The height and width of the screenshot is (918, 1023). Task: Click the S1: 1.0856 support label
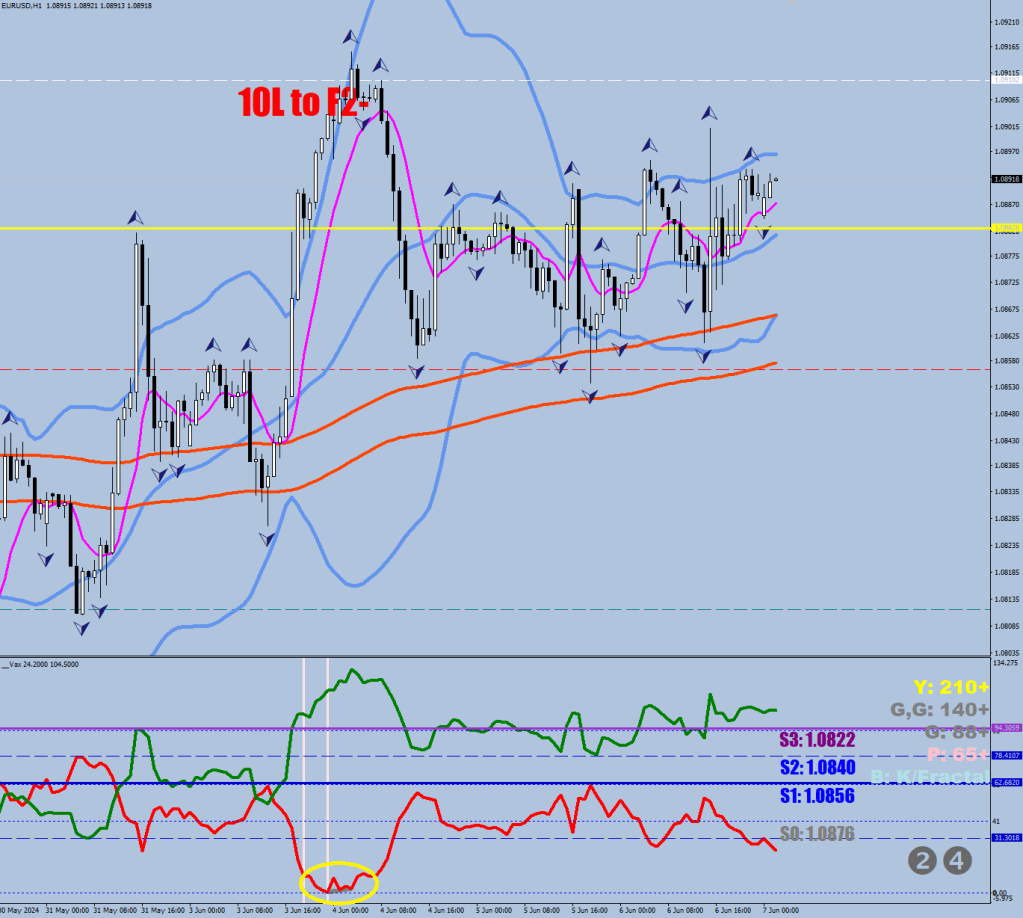[817, 797]
